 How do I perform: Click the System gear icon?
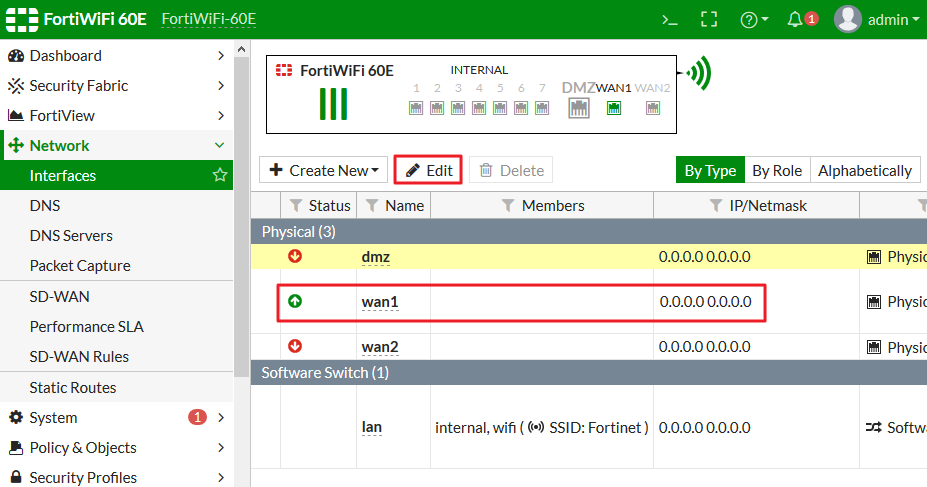click(x=16, y=417)
